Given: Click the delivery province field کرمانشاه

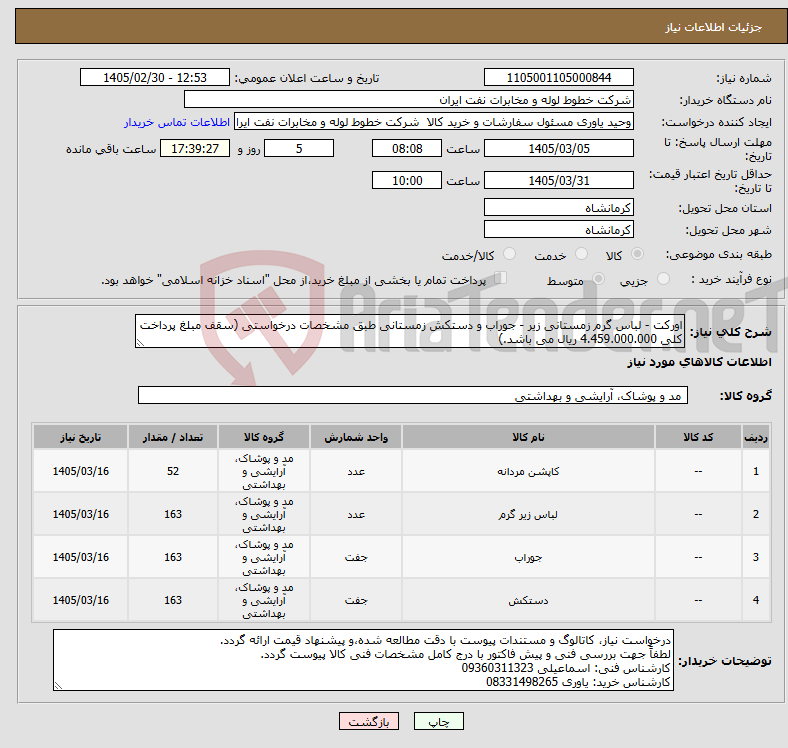Looking at the screenshot, I should tap(558, 207).
